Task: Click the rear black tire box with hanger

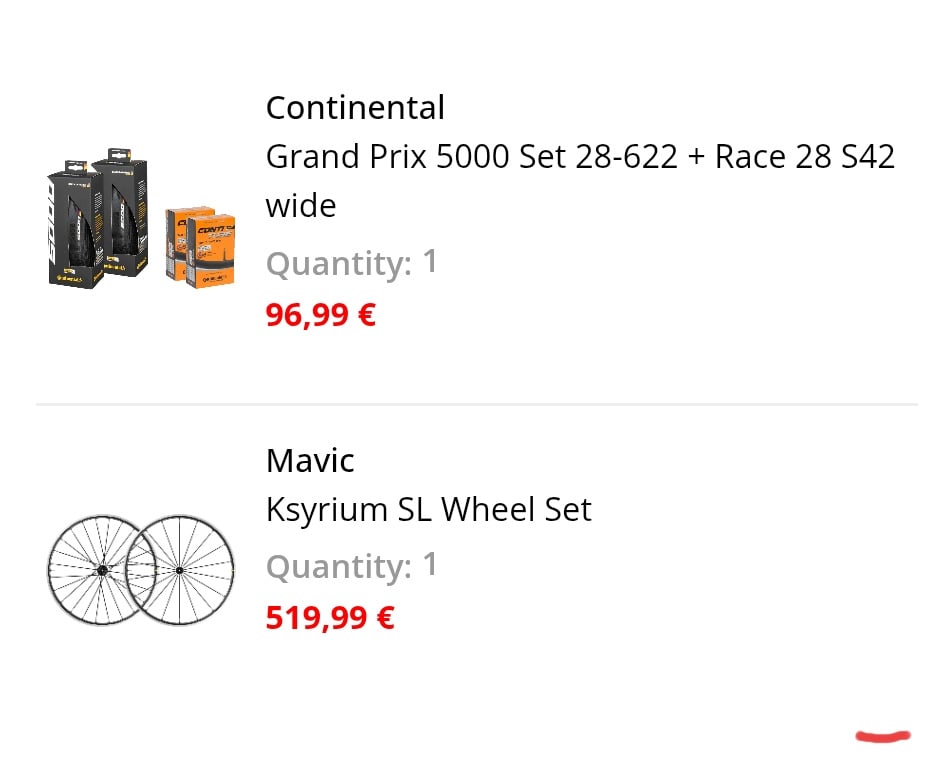Action: [x=121, y=211]
